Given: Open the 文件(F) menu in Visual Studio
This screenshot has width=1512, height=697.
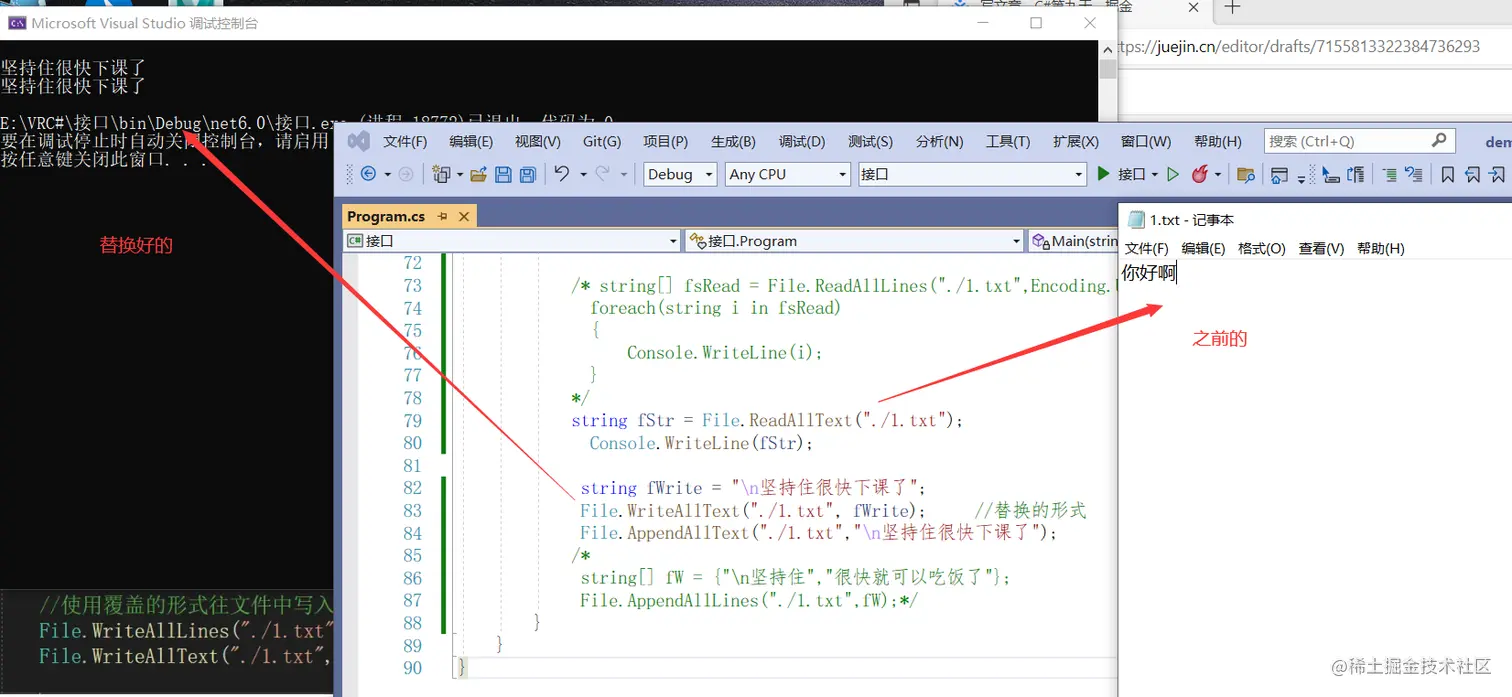Looking at the screenshot, I should point(405,142).
